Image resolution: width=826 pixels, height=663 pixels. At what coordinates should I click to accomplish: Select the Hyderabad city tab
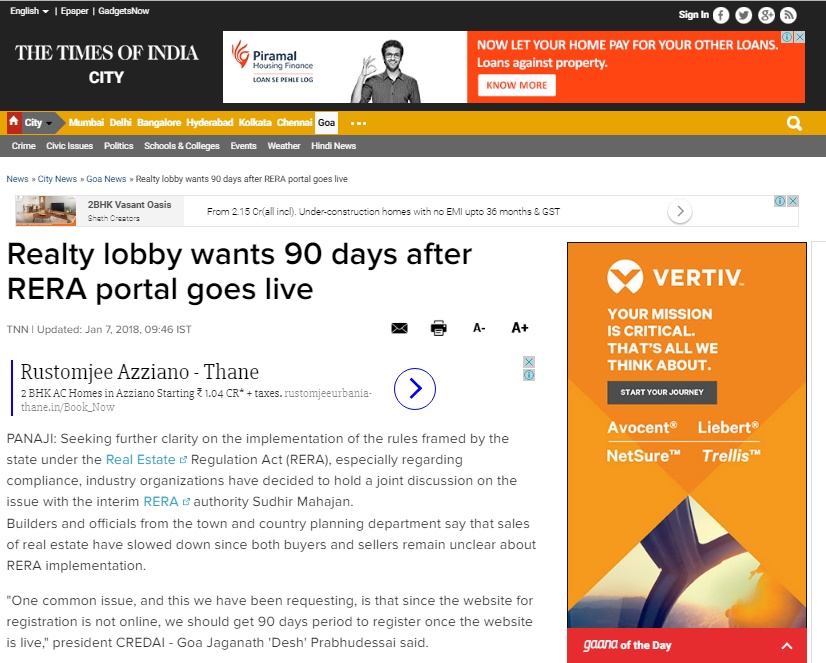210,123
